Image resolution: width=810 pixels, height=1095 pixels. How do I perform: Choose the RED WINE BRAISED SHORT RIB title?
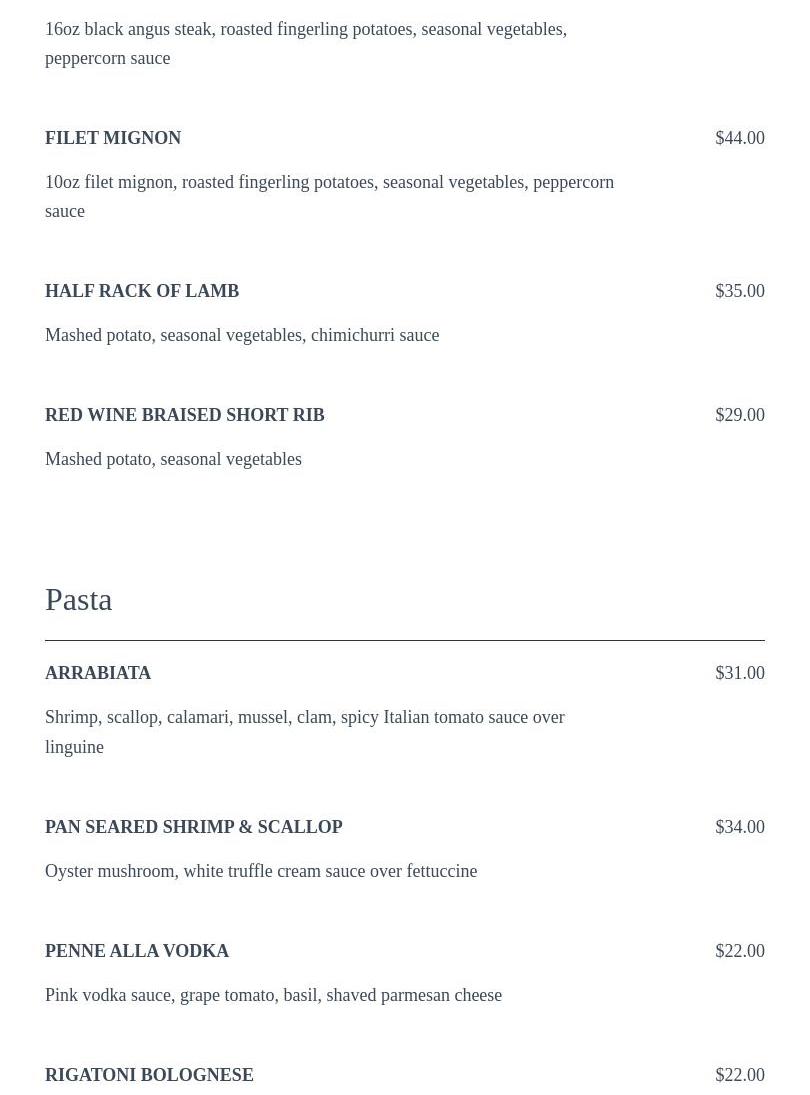pos(185,415)
